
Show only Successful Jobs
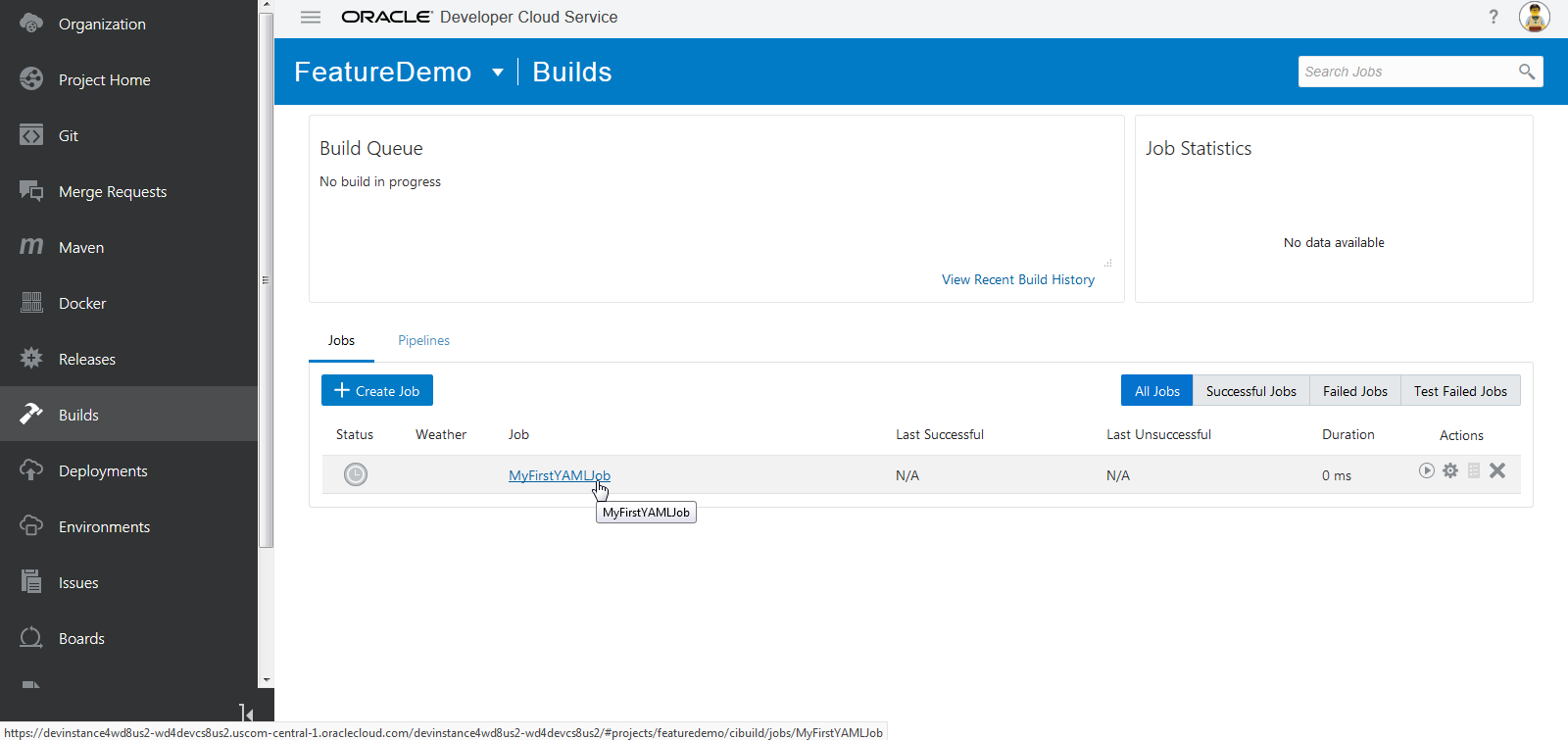pyautogui.click(x=1250, y=391)
